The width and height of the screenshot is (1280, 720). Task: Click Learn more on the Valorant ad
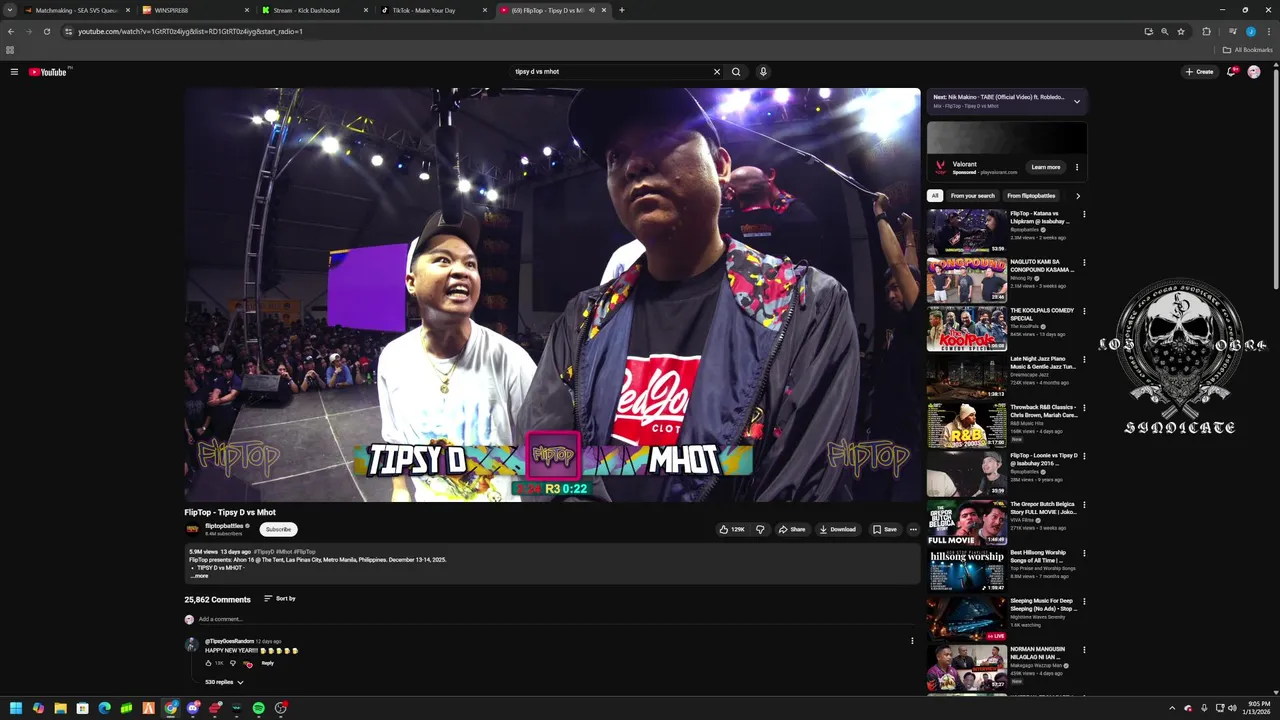tap(1046, 167)
